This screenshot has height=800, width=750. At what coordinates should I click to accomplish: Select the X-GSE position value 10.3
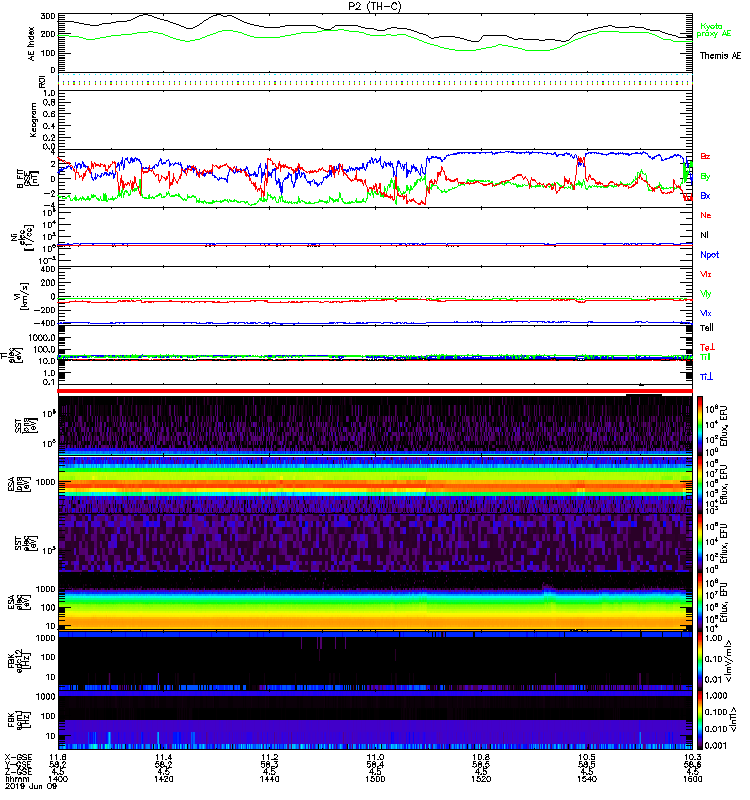point(692,757)
